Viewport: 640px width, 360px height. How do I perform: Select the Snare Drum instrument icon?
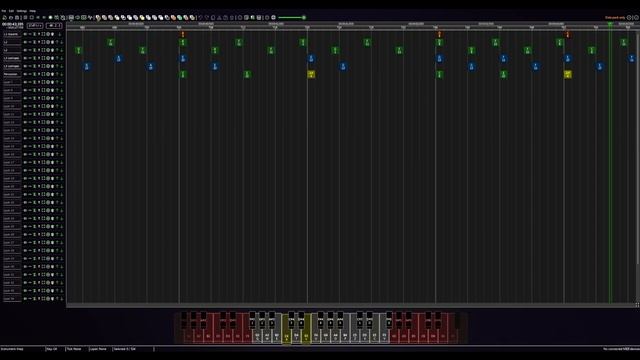[117, 18]
